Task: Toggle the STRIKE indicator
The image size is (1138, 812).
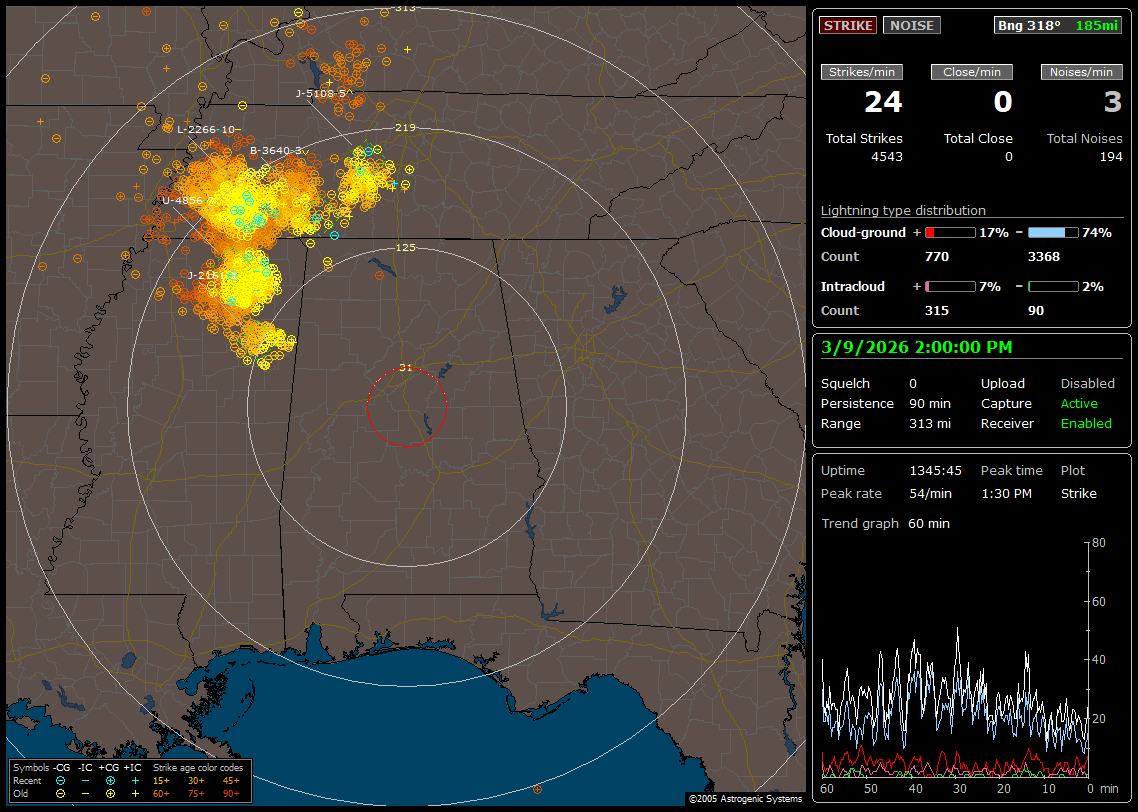Action: [x=848, y=25]
